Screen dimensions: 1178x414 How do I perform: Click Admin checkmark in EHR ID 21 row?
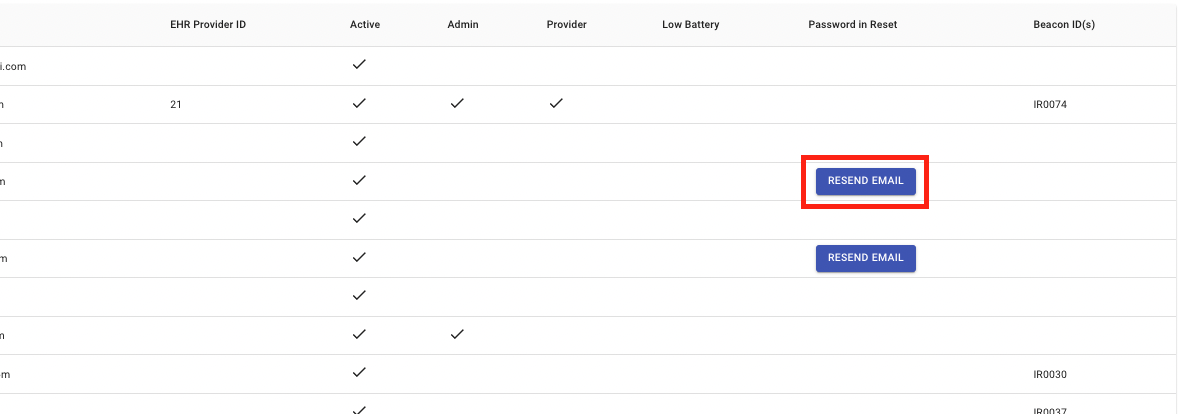(x=457, y=103)
